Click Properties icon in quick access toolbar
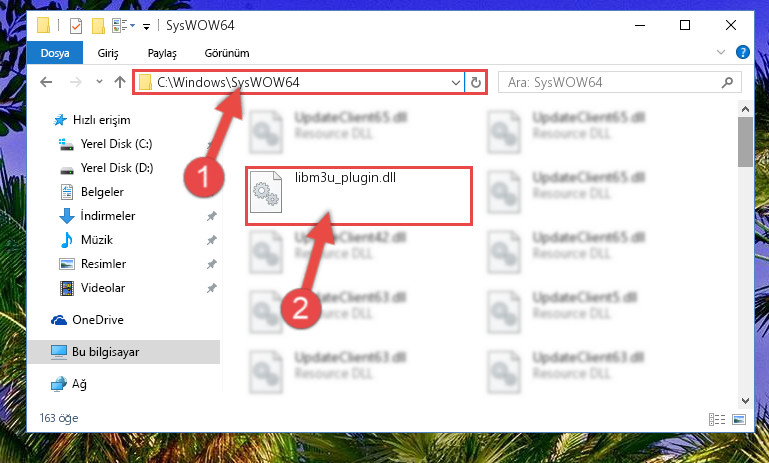This screenshot has width=769, height=463. 76,26
